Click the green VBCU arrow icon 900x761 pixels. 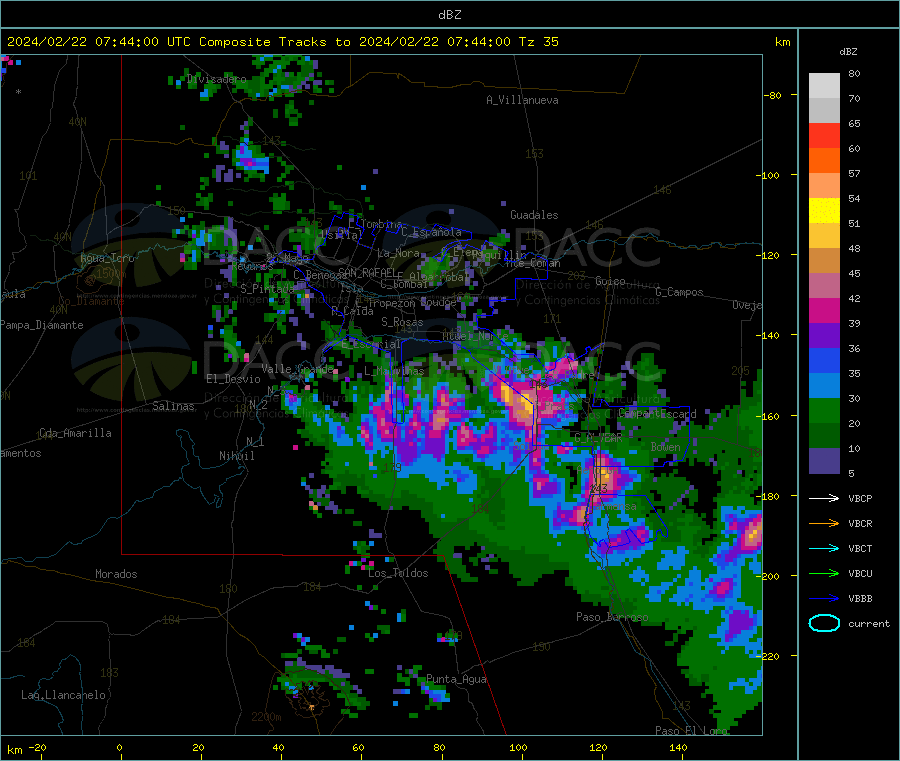[x=824, y=573]
